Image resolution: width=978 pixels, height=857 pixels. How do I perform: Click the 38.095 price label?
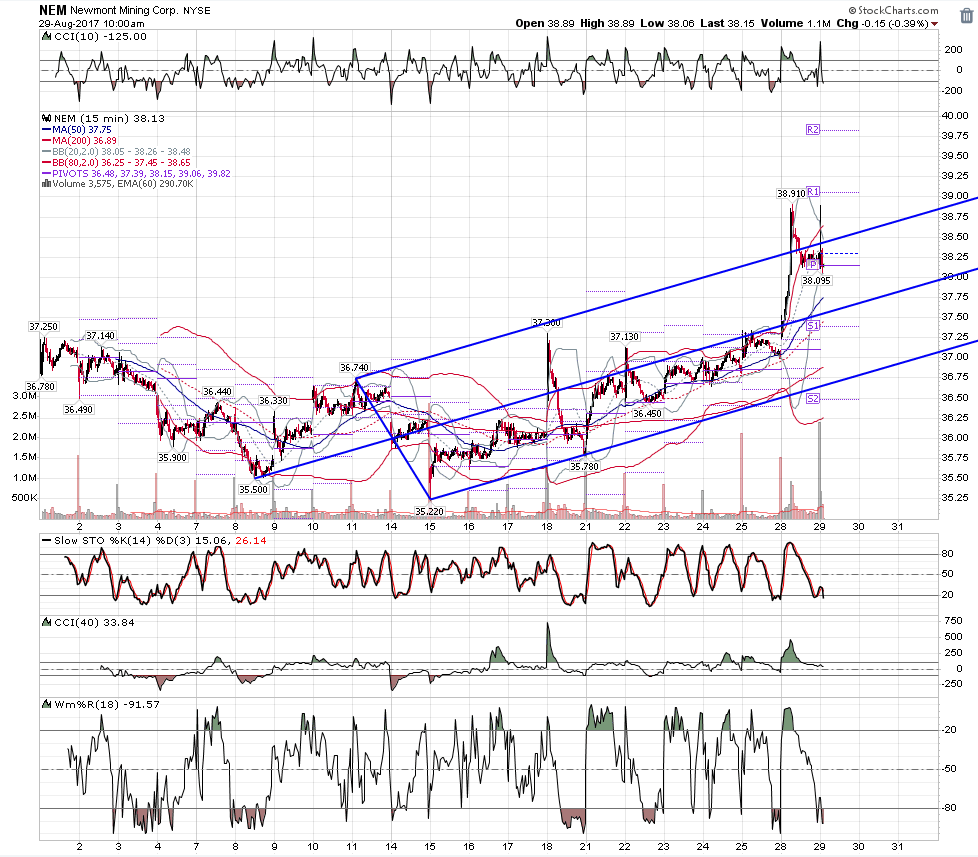pyautogui.click(x=816, y=281)
